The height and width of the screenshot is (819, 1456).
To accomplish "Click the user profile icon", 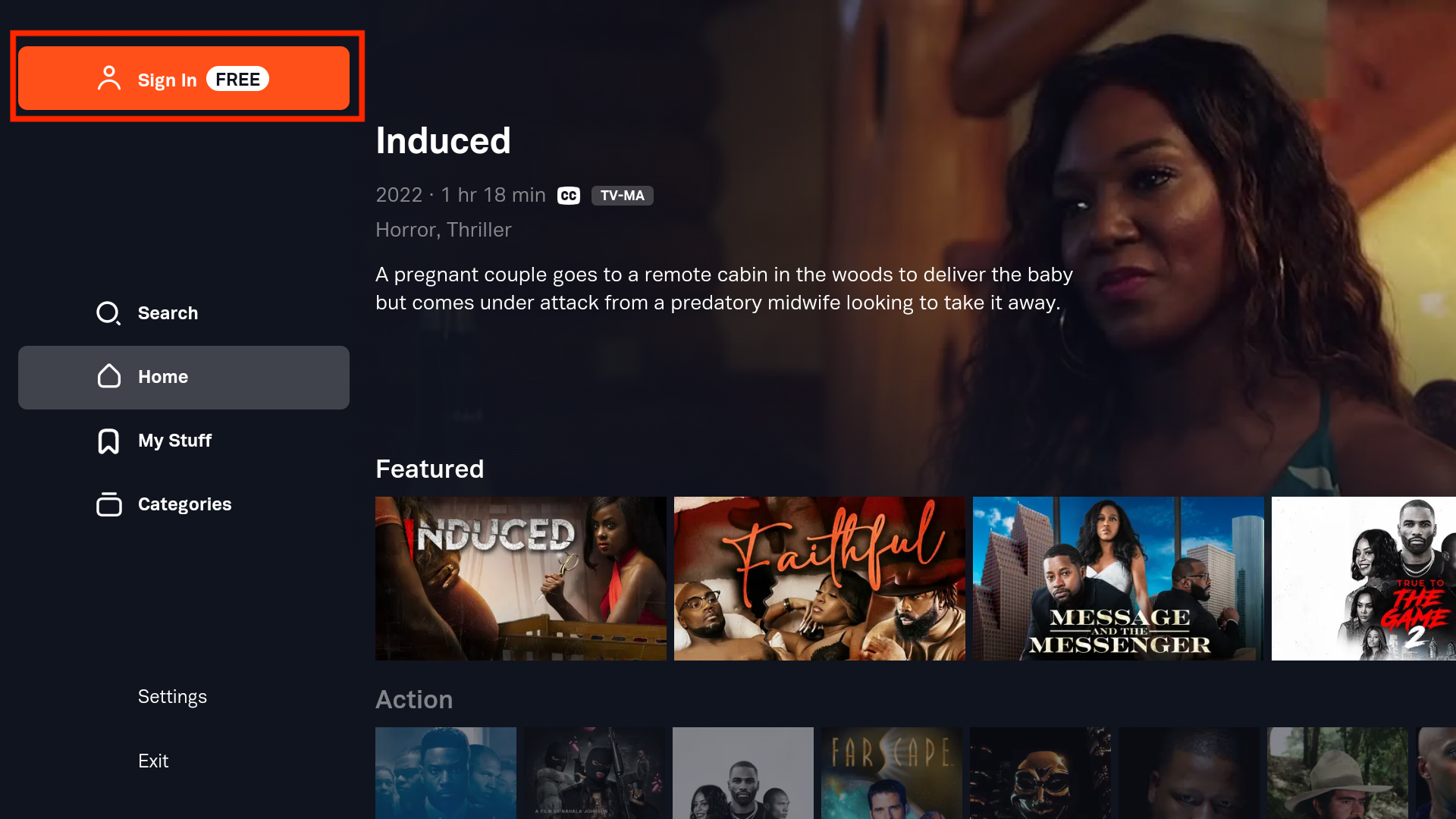I will 109,78.
